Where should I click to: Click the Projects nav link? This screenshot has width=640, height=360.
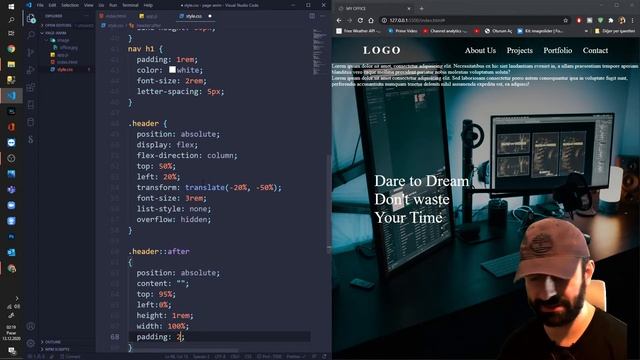point(520,51)
